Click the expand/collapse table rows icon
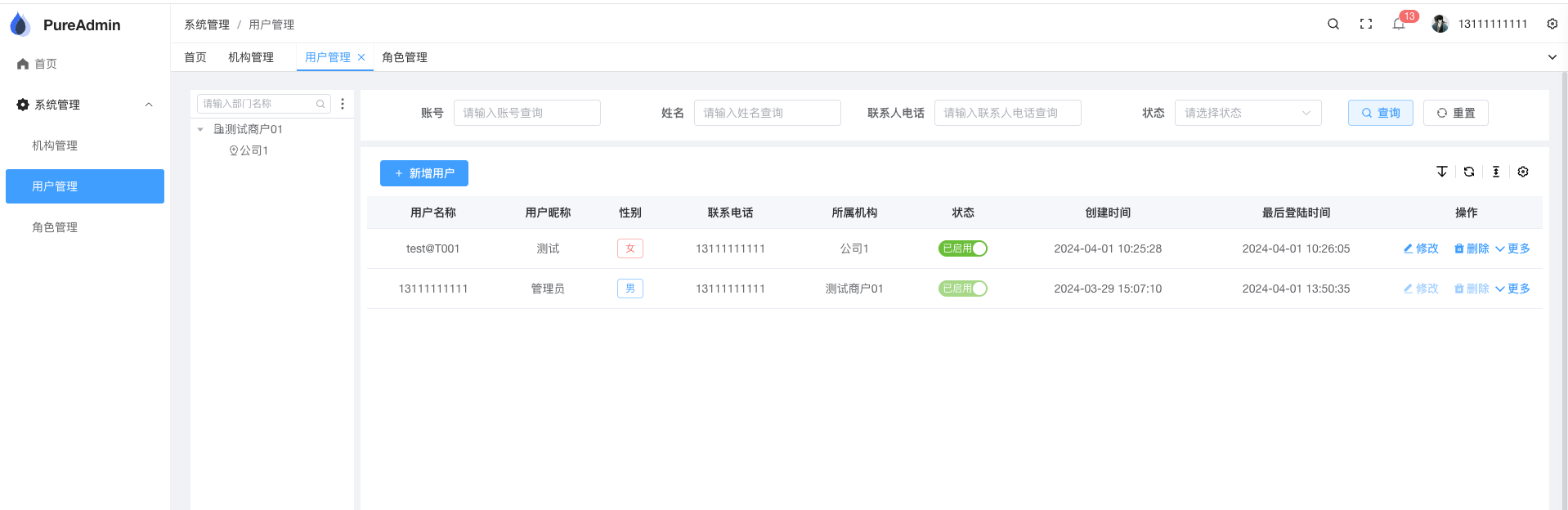Viewport: 1568px width, 510px height. click(1442, 172)
